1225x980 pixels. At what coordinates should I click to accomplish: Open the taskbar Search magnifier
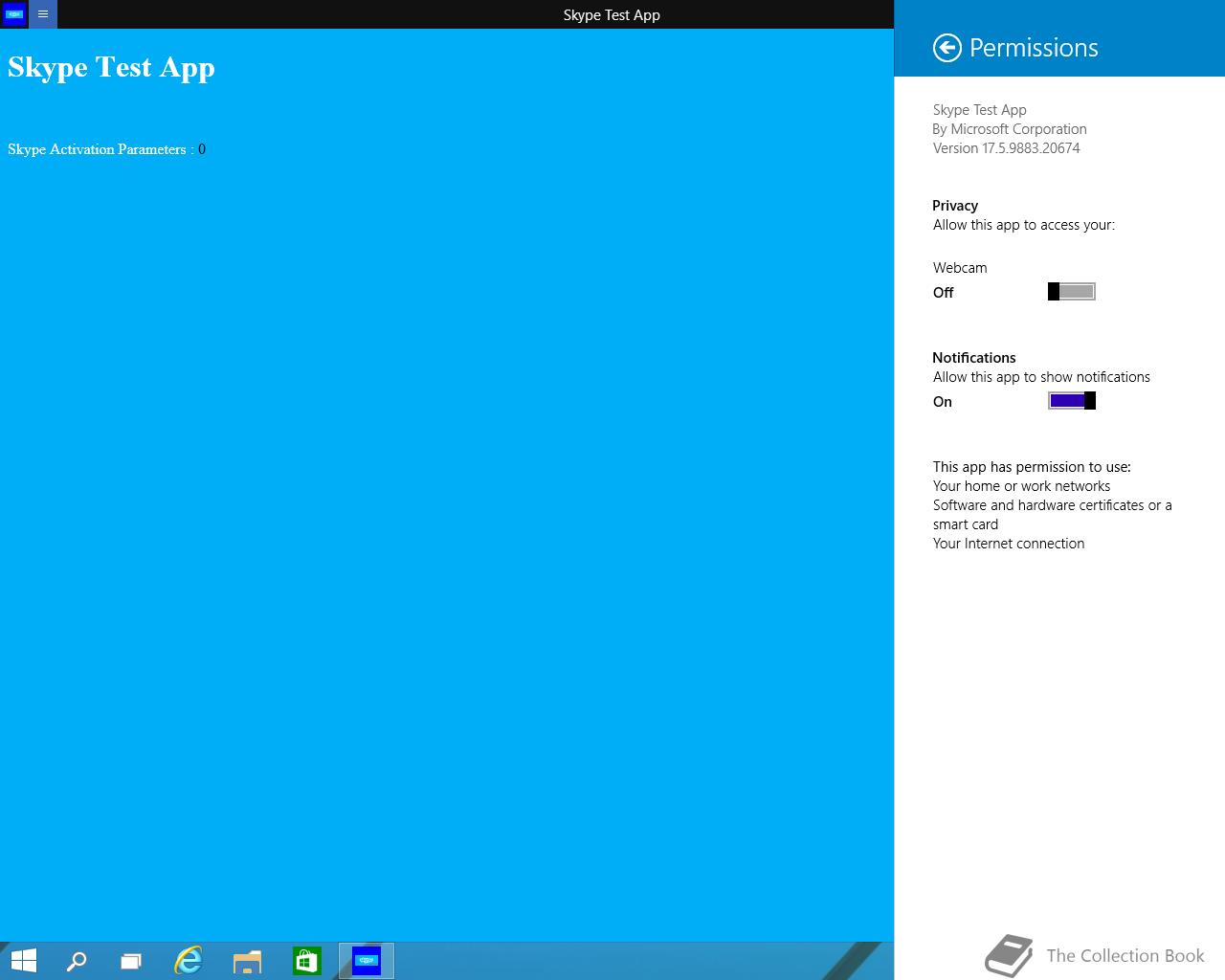(77, 960)
